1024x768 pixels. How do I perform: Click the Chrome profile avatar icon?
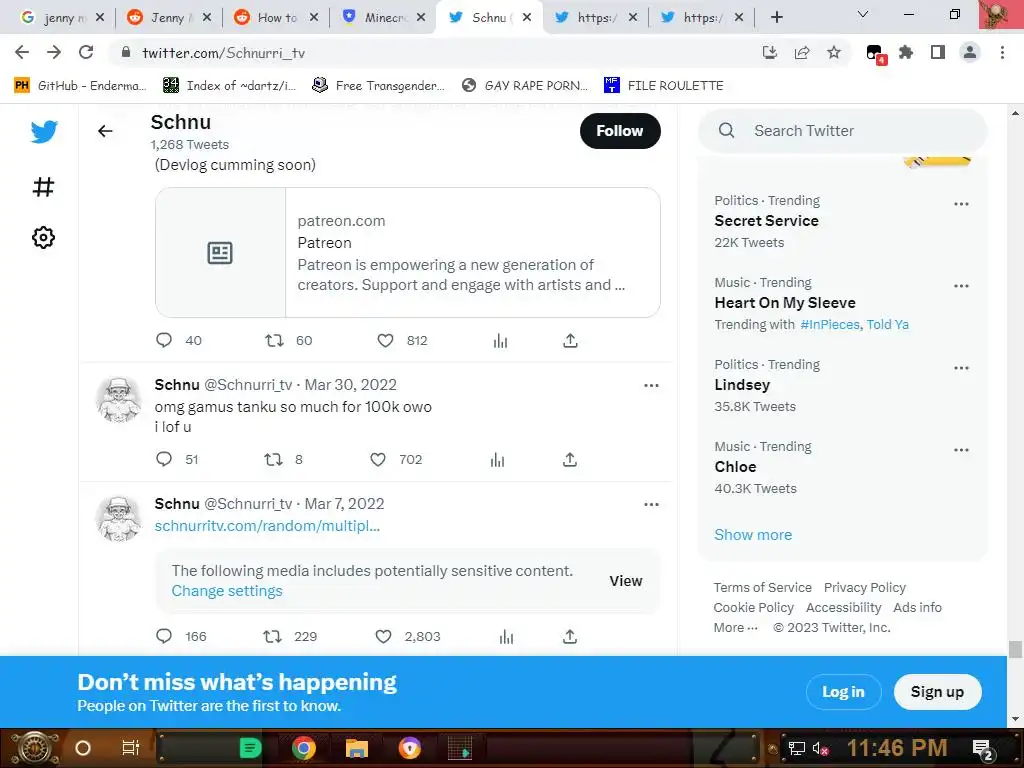click(x=970, y=52)
